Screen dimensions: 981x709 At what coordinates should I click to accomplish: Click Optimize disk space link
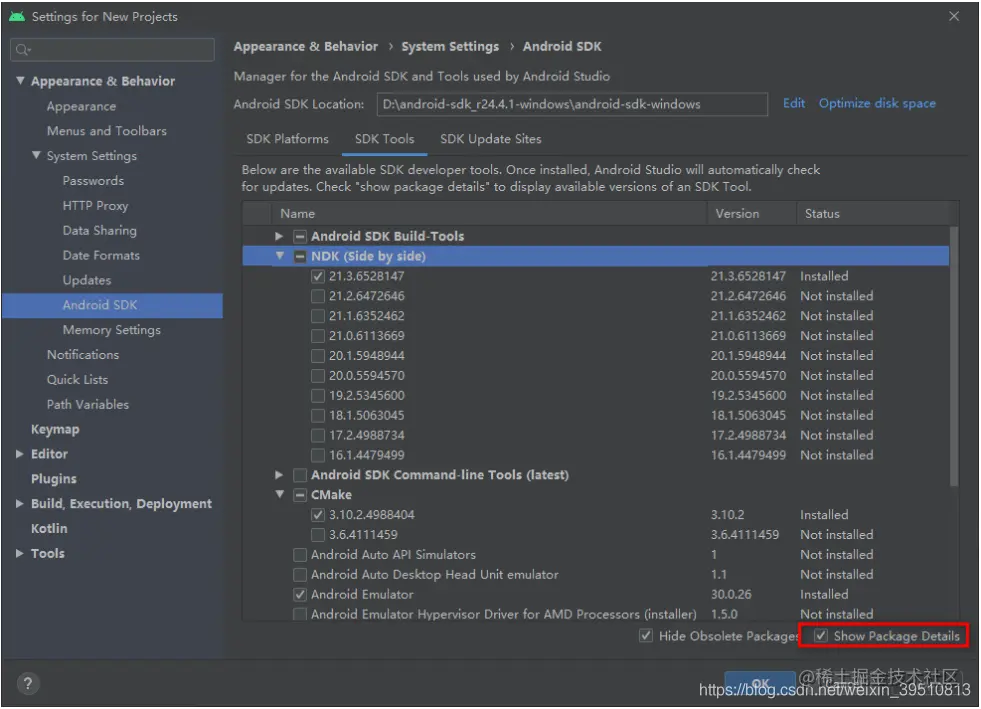coord(877,103)
